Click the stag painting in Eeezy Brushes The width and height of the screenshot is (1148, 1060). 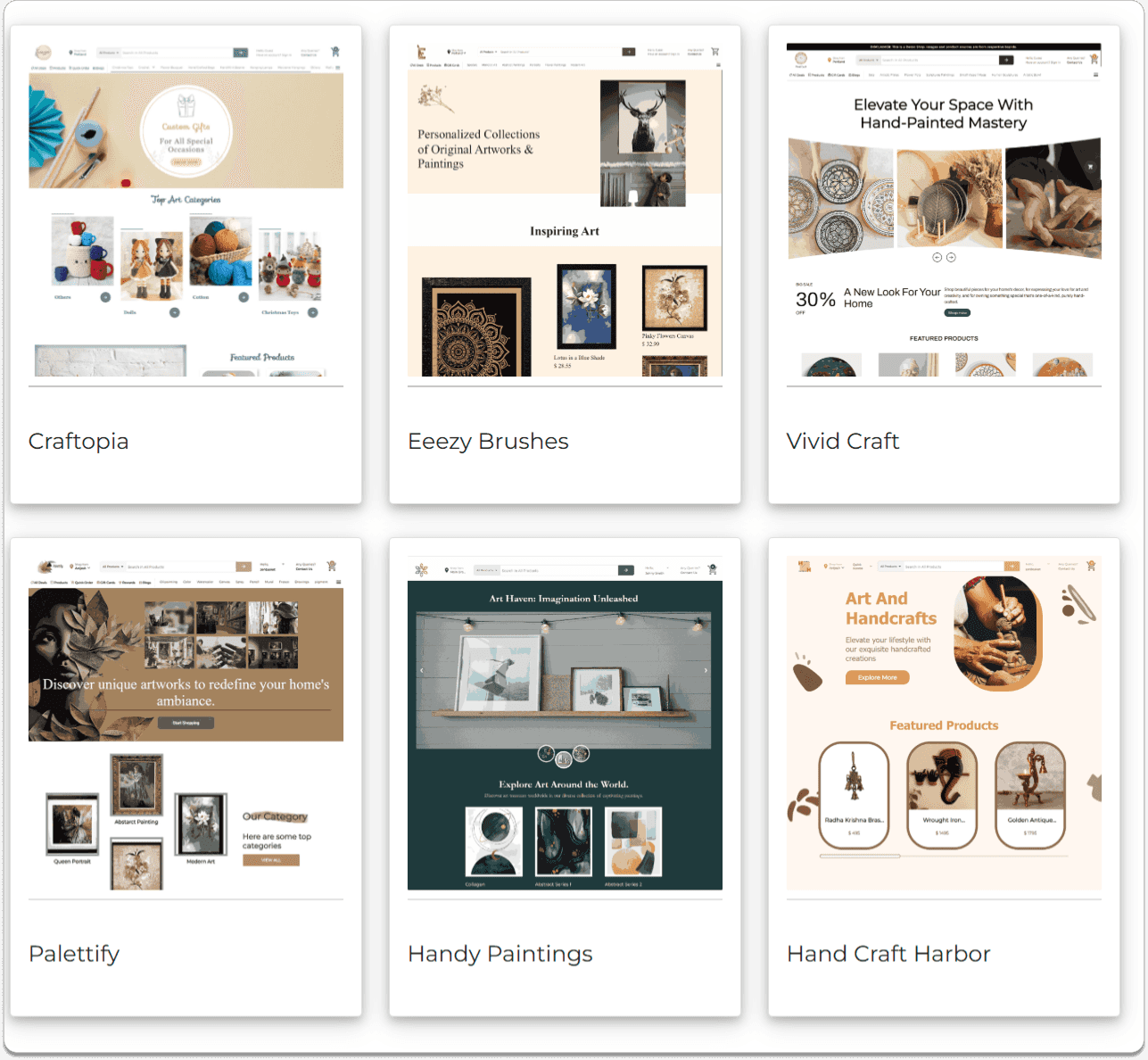pyautogui.click(x=642, y=143)
